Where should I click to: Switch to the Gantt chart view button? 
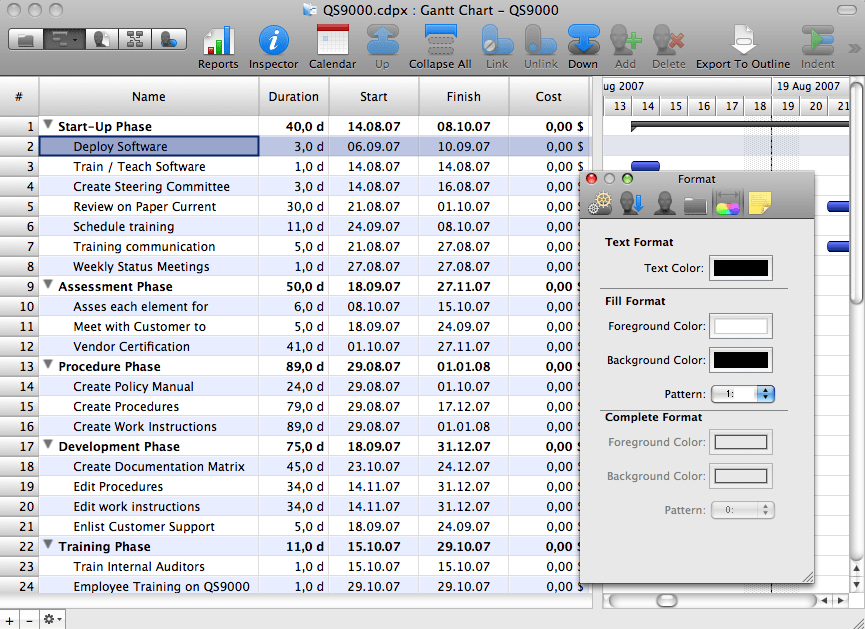click(x=64, y=40)
